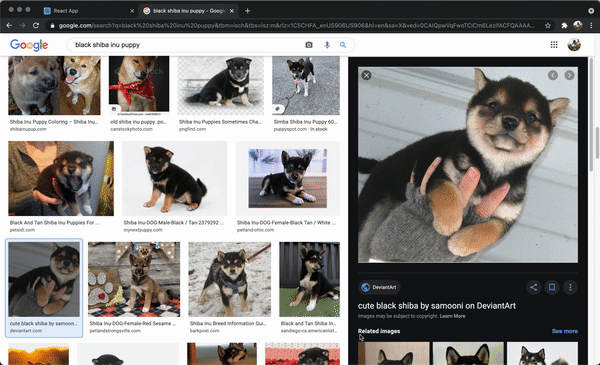Open the Chrome extensions puzzle icon
The width and height of the screenshot is (600, 365).
click(564, 26)
